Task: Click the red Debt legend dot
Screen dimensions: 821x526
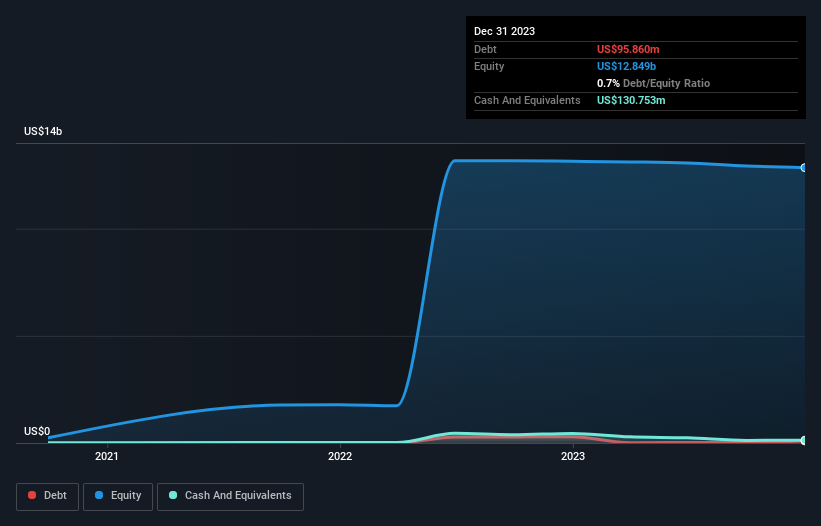Action: [32, 495]
